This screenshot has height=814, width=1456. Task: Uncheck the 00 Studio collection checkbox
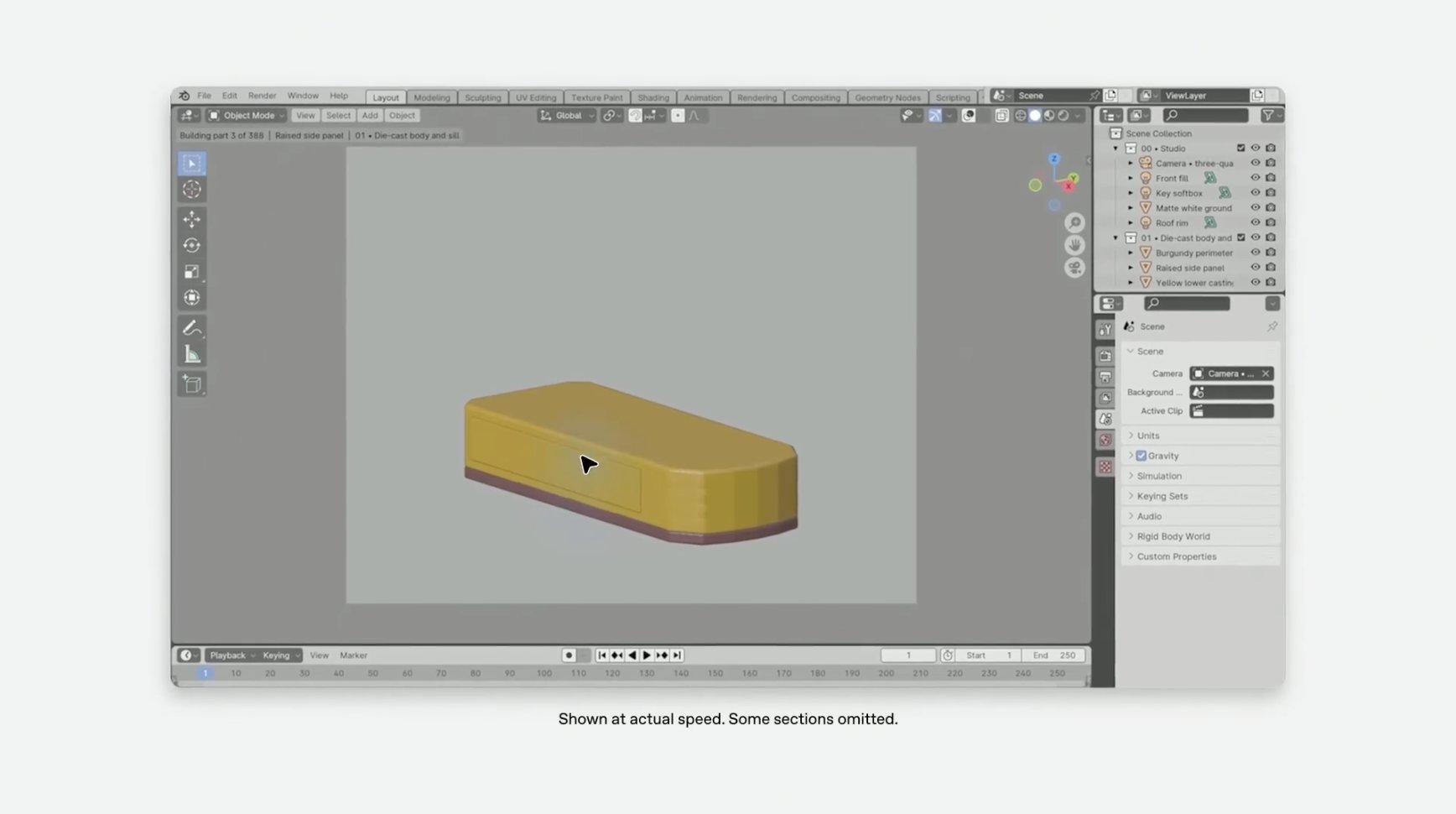click(1241, 148)
